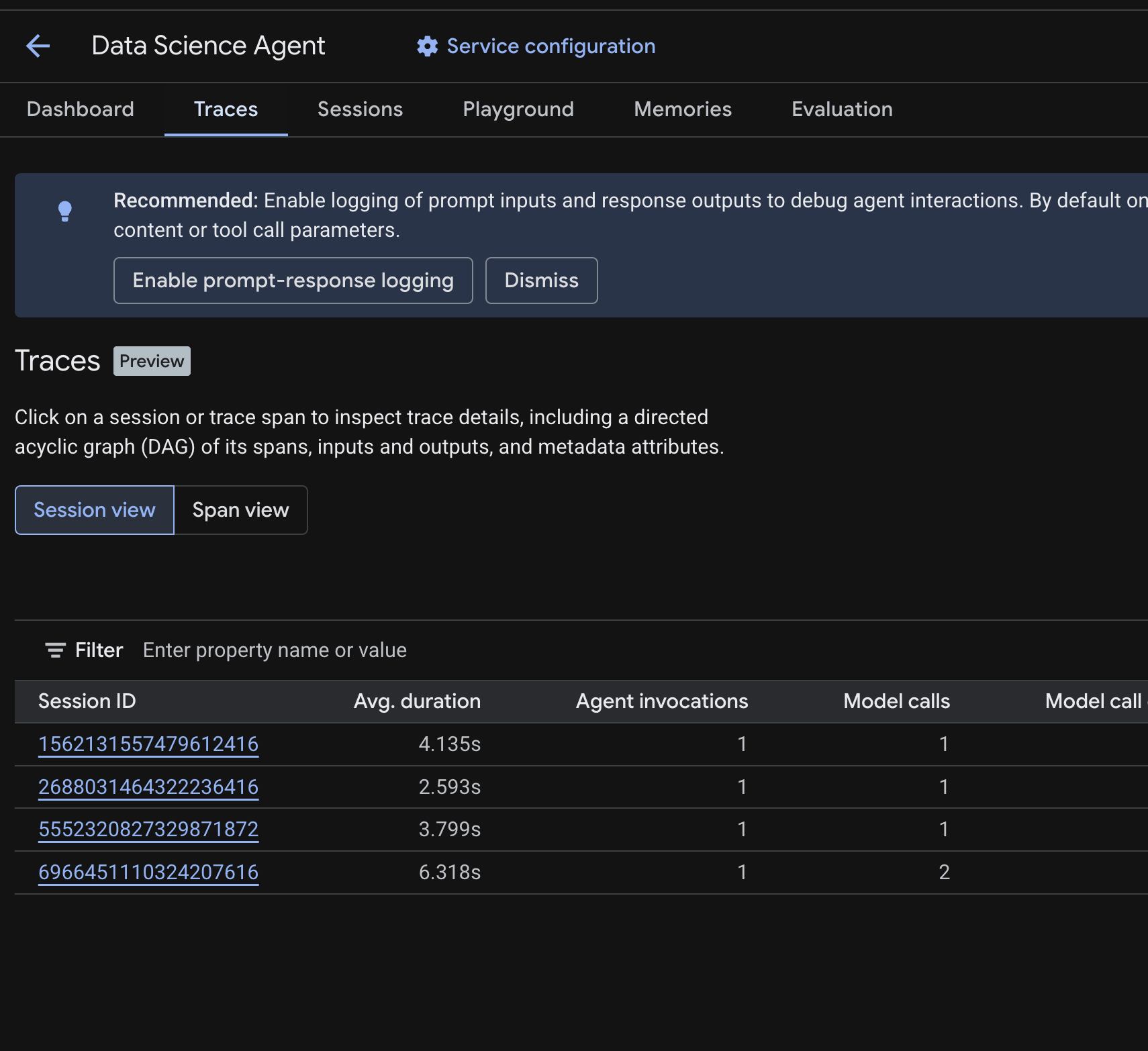This screenshot has height=1051, width=1148.
Task: Select the Traces tab
Action: 226,109
